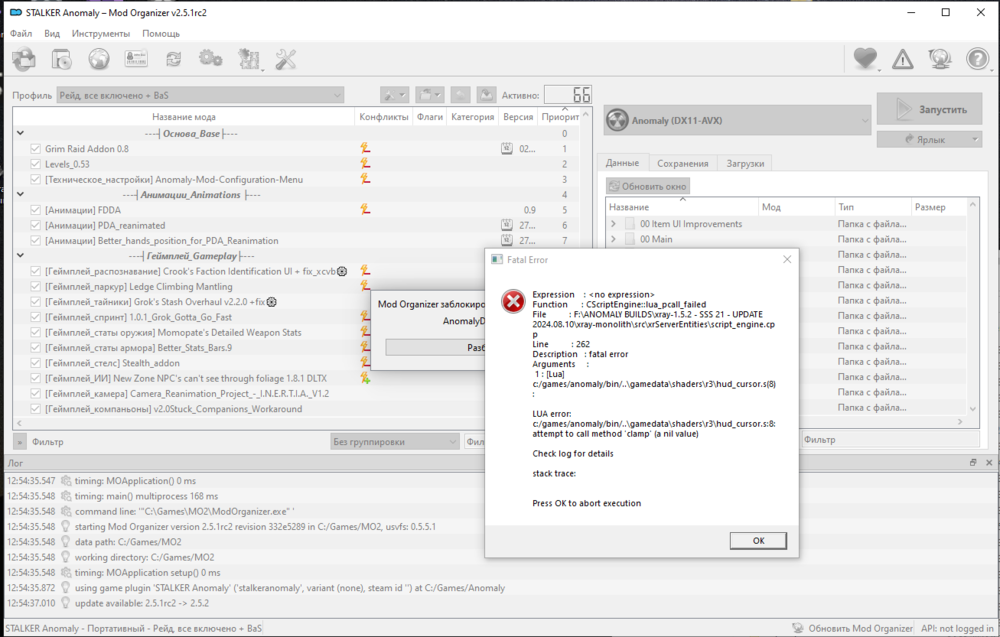
Task: Open the Вид menu
Action: click(52, 33)
